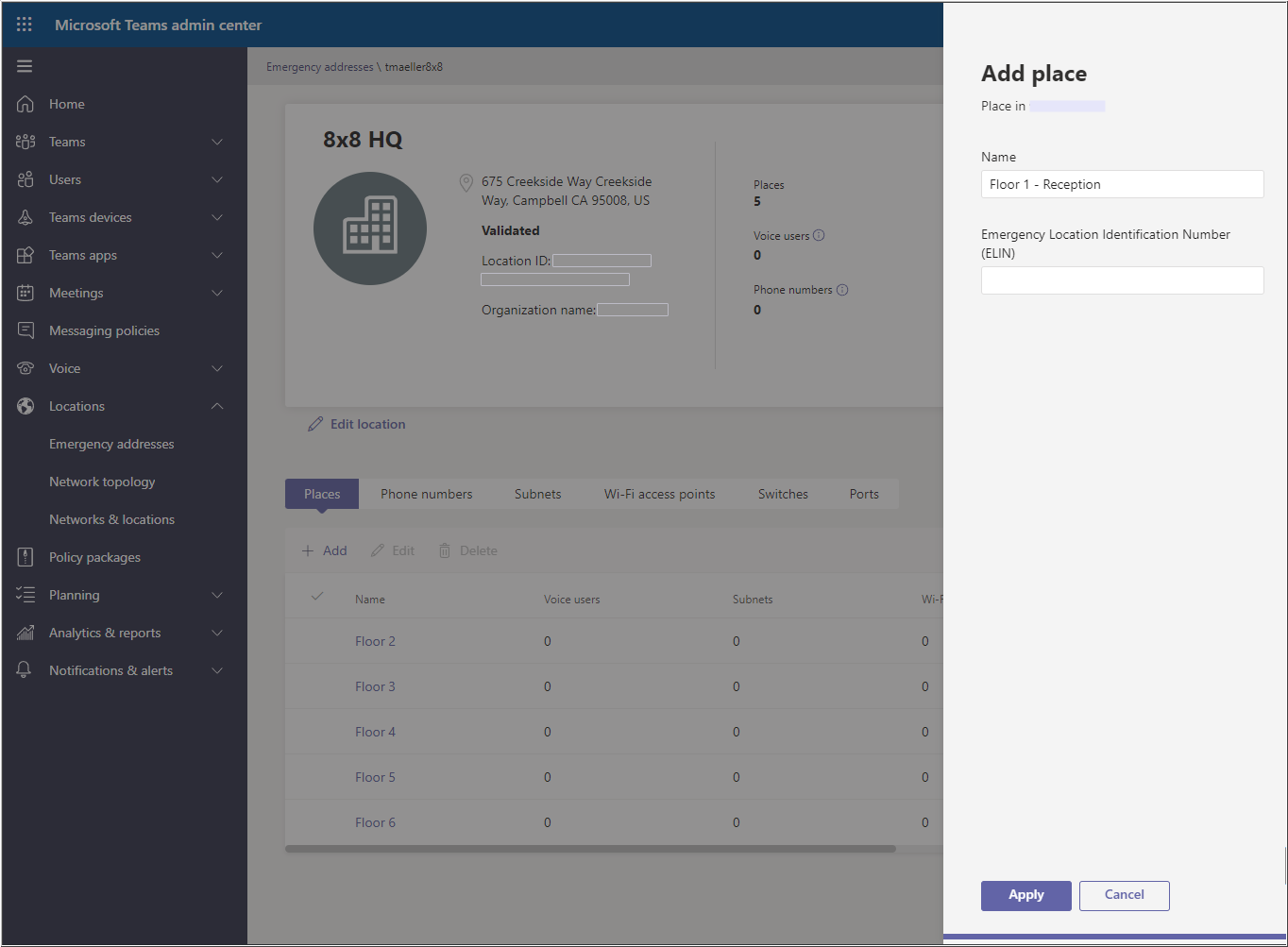Expand the Notifications & alerts chevron

point(217,670)
